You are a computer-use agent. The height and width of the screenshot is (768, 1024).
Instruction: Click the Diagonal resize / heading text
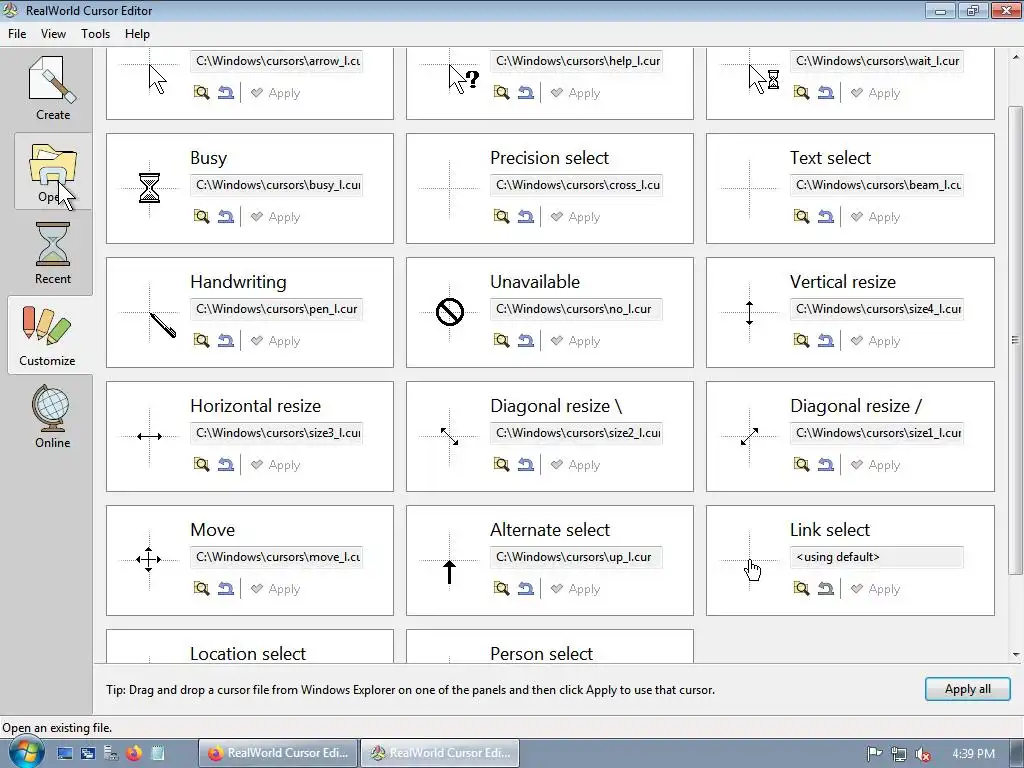pyautogui.click(x=856, y=406)
